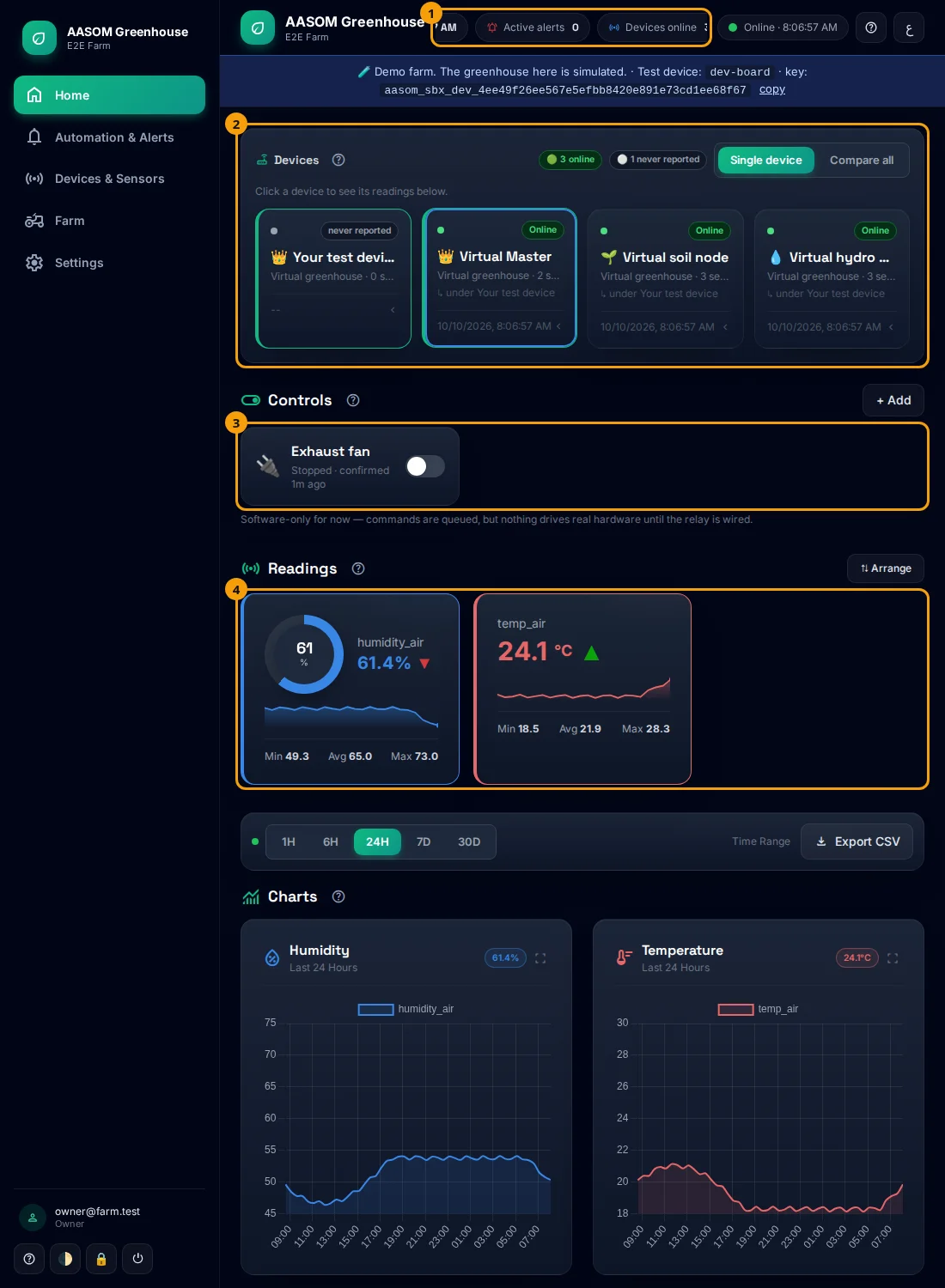Image resolution: width=945 pixels, height=1288 pixels.
Task: Expand the Virtual Master card chevron
Action: click(x=558, y=326)
